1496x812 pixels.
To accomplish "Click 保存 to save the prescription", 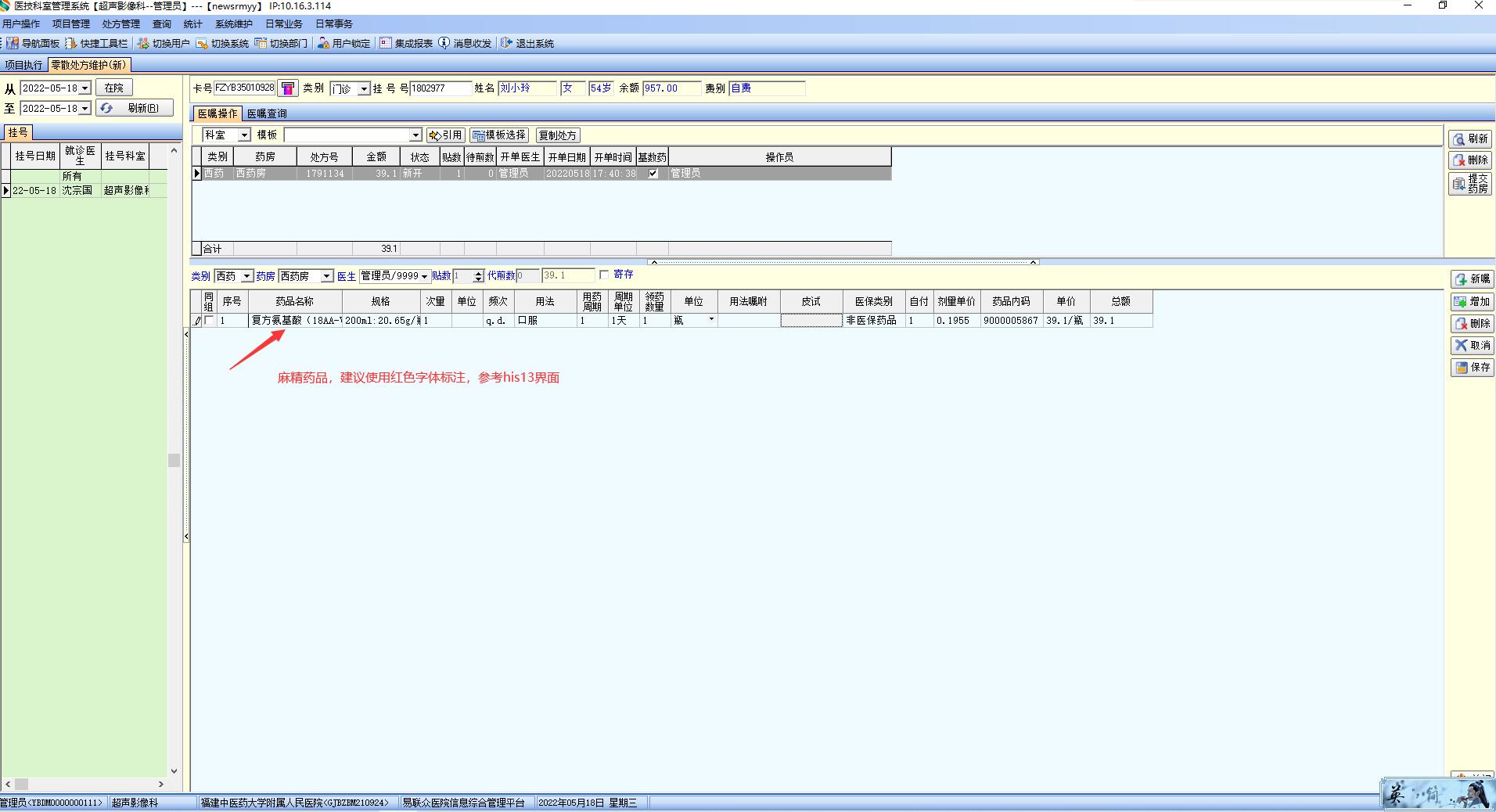I will click(1472, 367).
